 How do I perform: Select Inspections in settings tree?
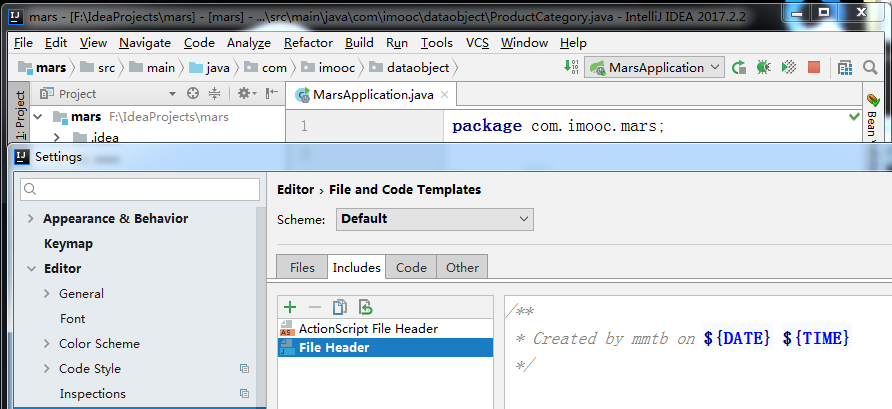92,394
